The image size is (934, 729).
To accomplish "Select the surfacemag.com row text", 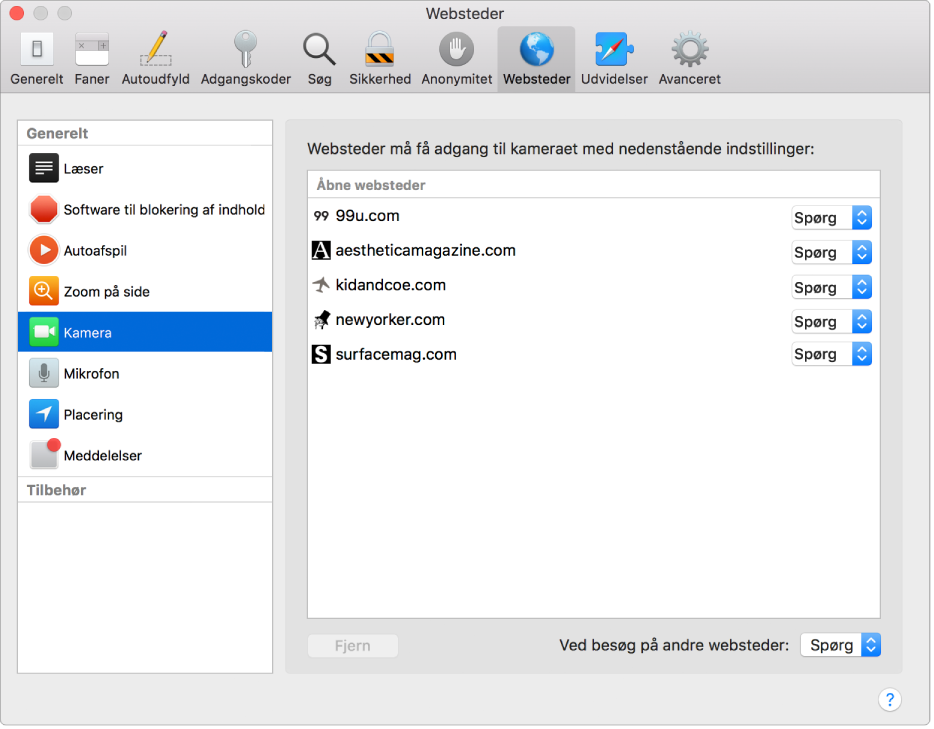I will (x=396, y=355).
